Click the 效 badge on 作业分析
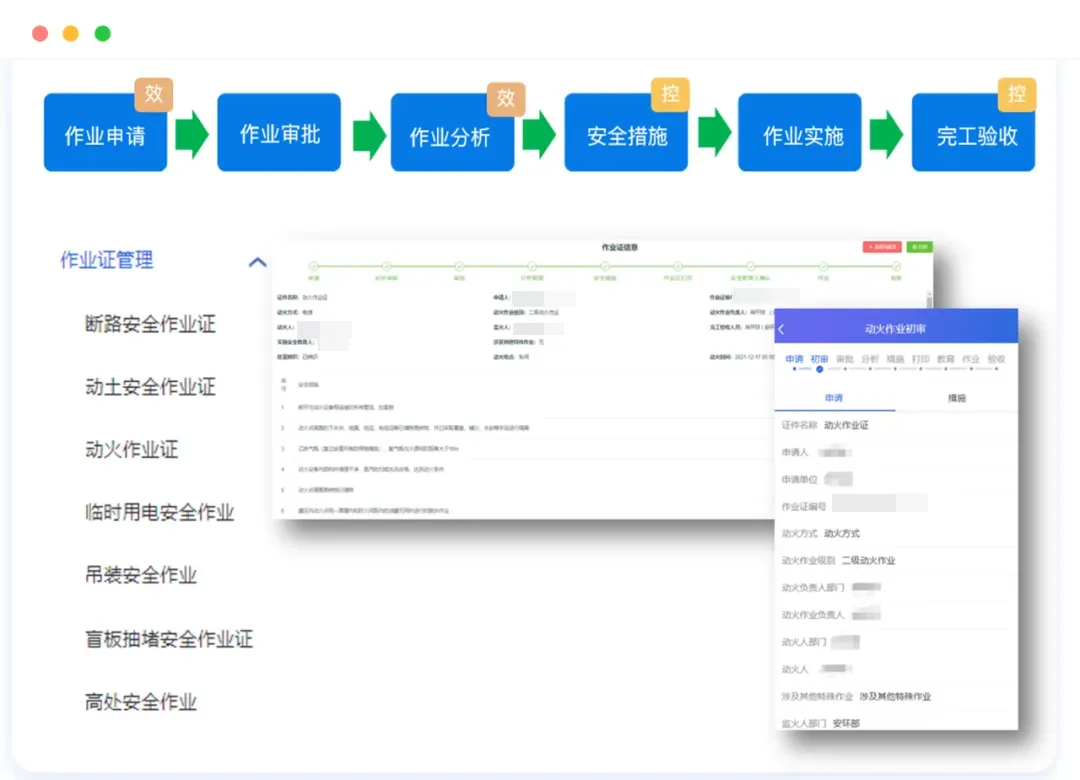This screenshot has height=780, width=1080. [x=506, y=99]
